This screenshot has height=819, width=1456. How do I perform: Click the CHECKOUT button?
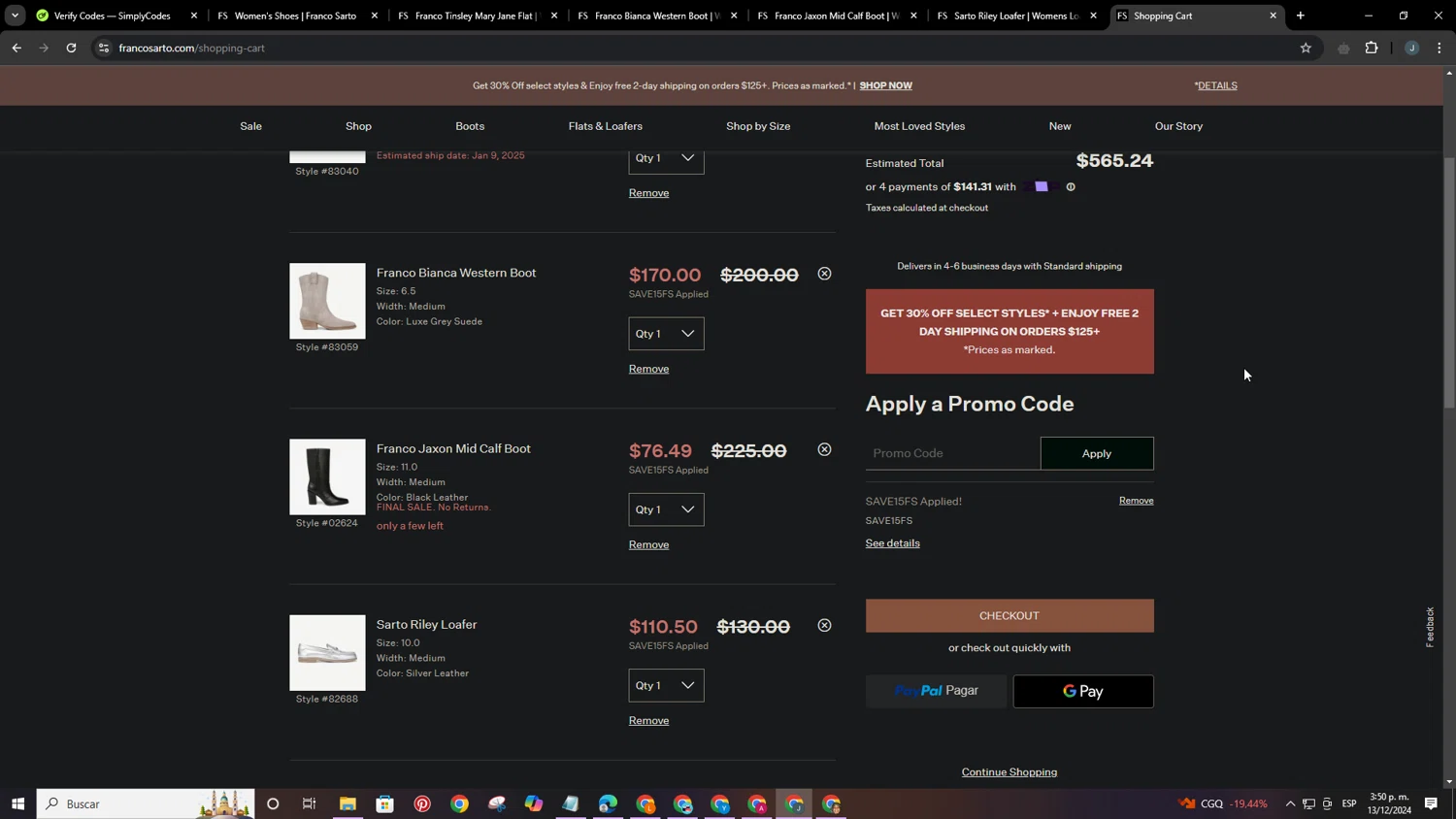click(1009, 616)
